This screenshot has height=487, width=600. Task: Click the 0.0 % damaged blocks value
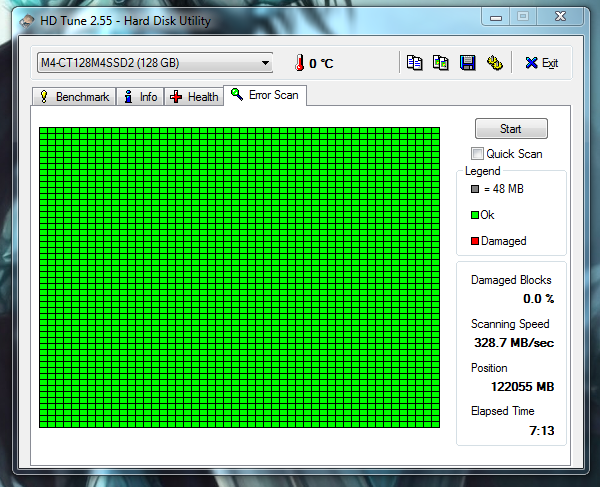pos(538,298)
